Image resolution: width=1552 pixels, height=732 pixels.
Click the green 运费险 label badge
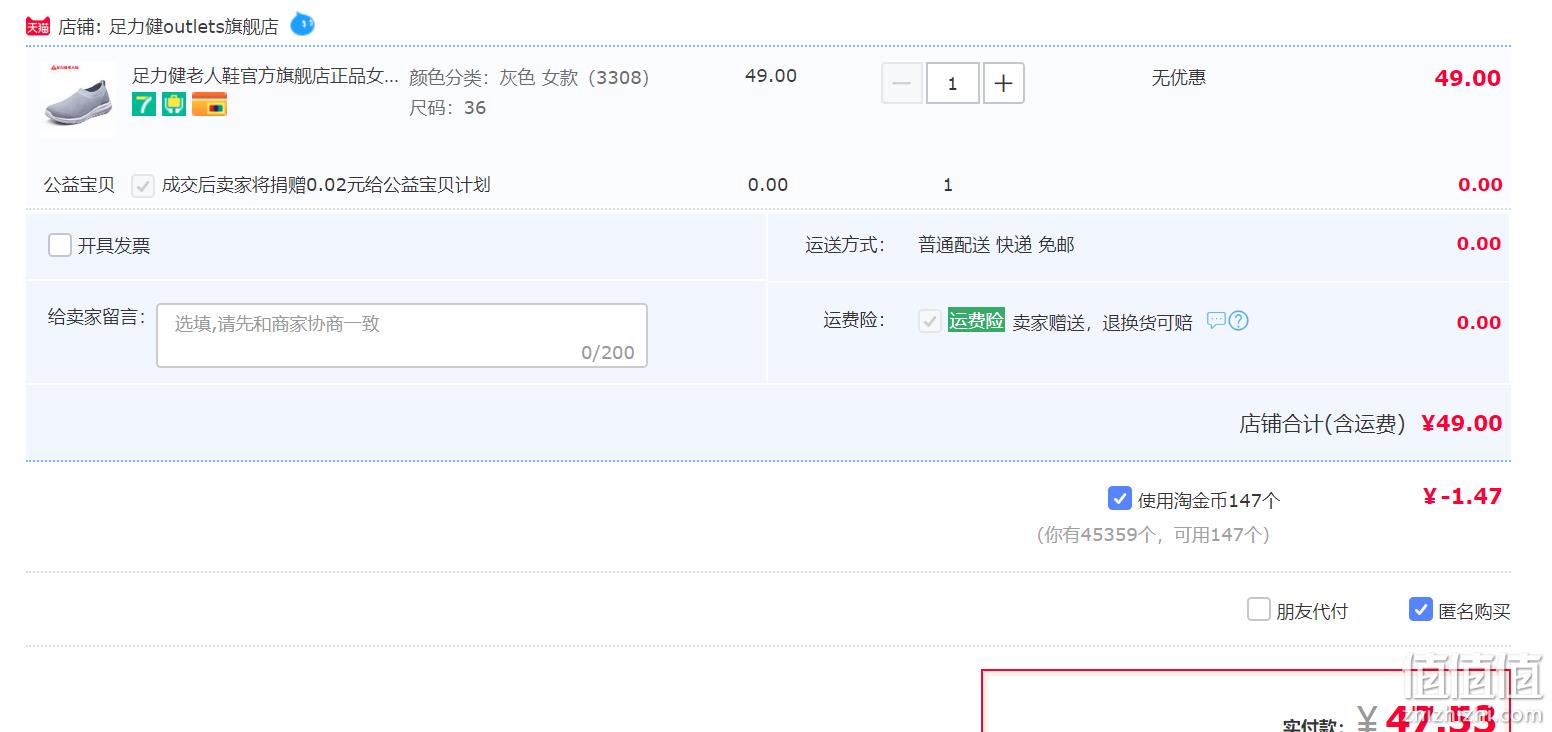tap(976, 320)
